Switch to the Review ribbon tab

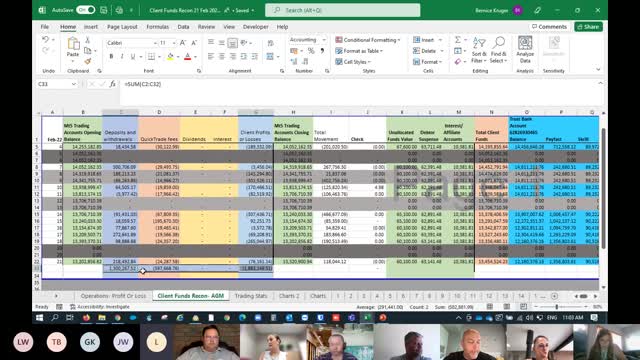tap(207, 27)
